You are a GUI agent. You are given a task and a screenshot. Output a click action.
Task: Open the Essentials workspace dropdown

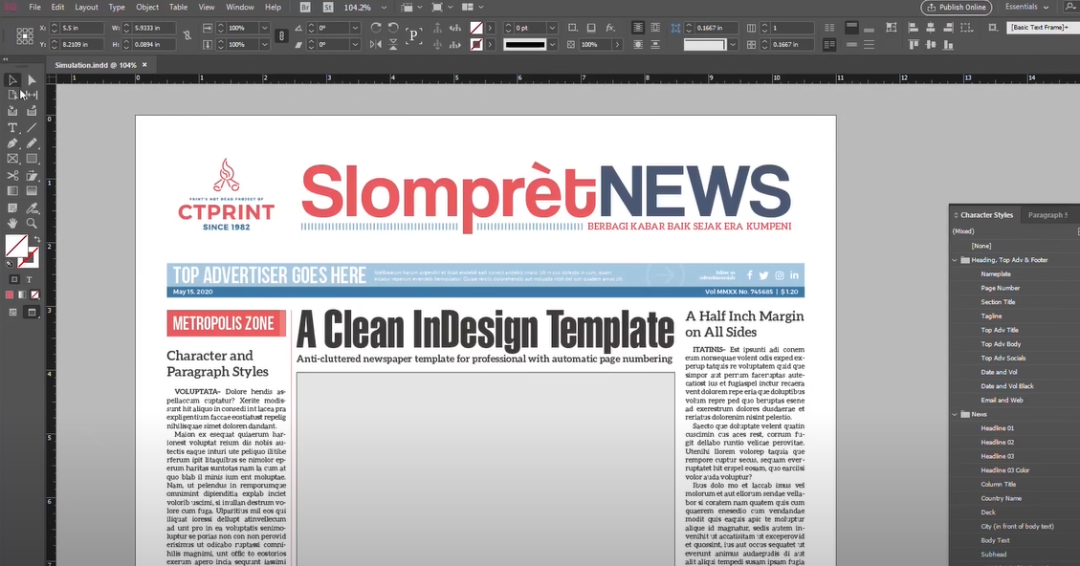point(1026,7)
